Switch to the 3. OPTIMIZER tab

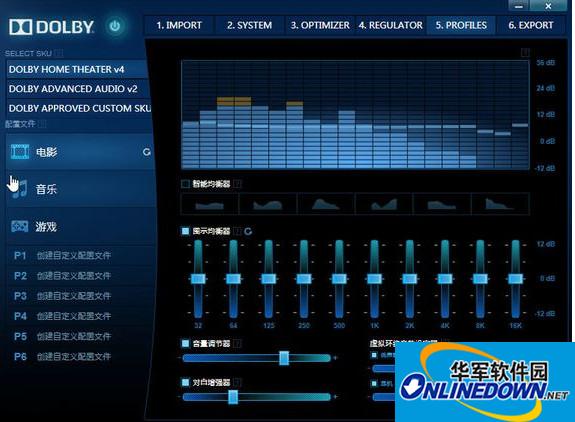(x=320, y=25)
